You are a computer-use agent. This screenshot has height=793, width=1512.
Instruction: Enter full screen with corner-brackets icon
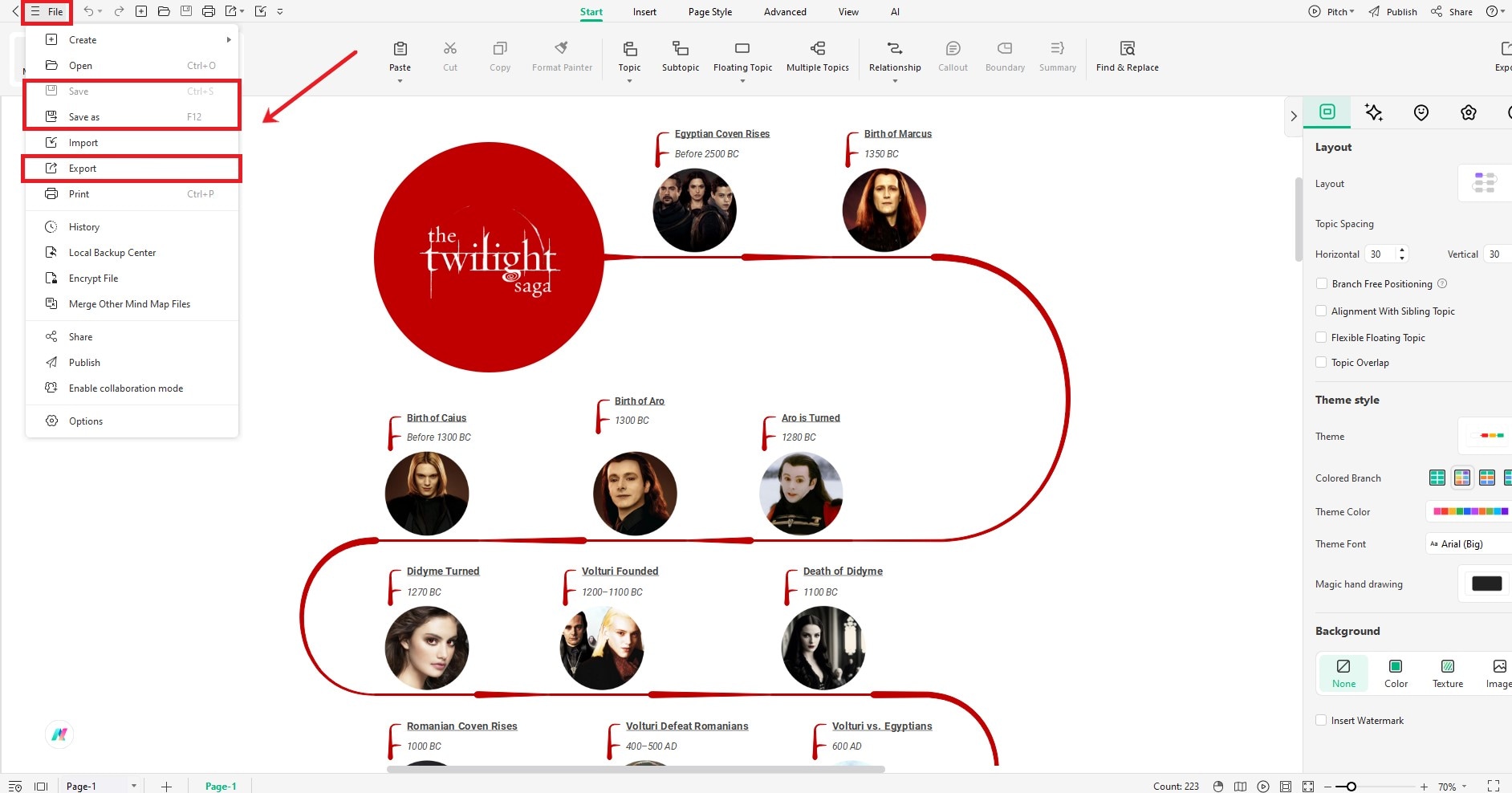(x=1494, y=786)
